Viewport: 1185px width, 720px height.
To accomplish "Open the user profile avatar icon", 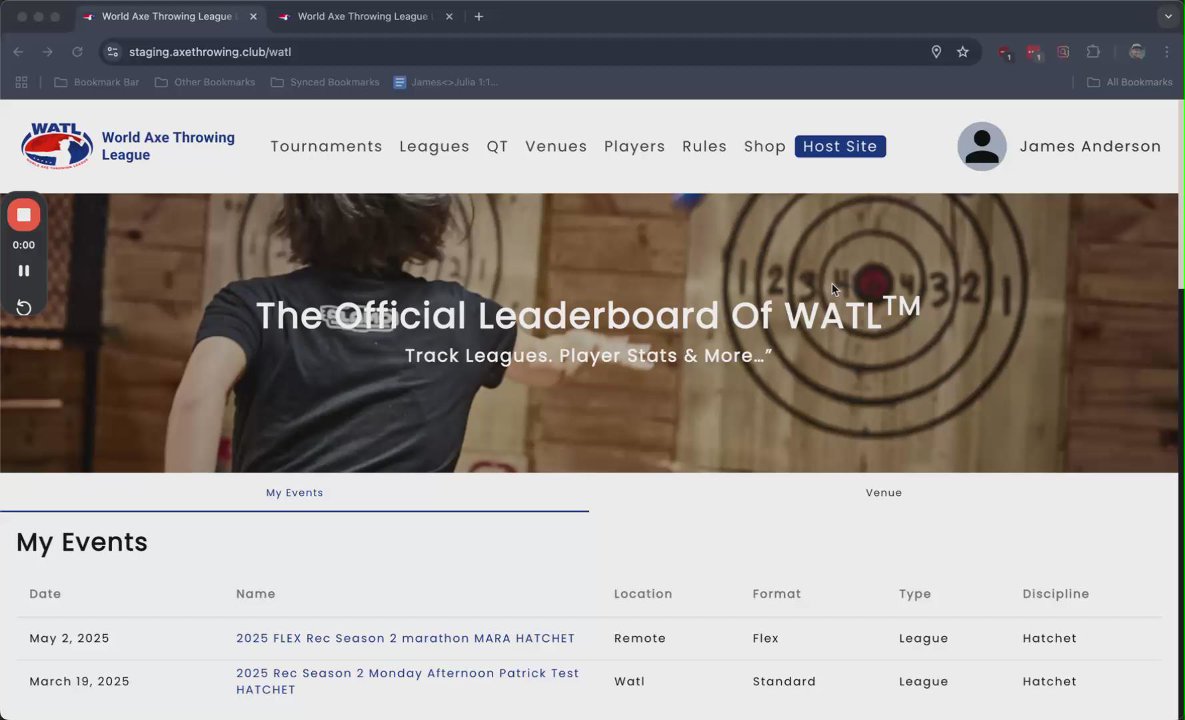I will point(982,146).
